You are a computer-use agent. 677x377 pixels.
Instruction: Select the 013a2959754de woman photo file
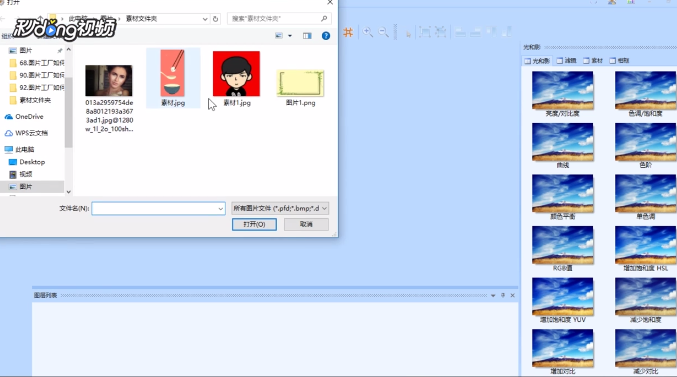tap(109, 98)
